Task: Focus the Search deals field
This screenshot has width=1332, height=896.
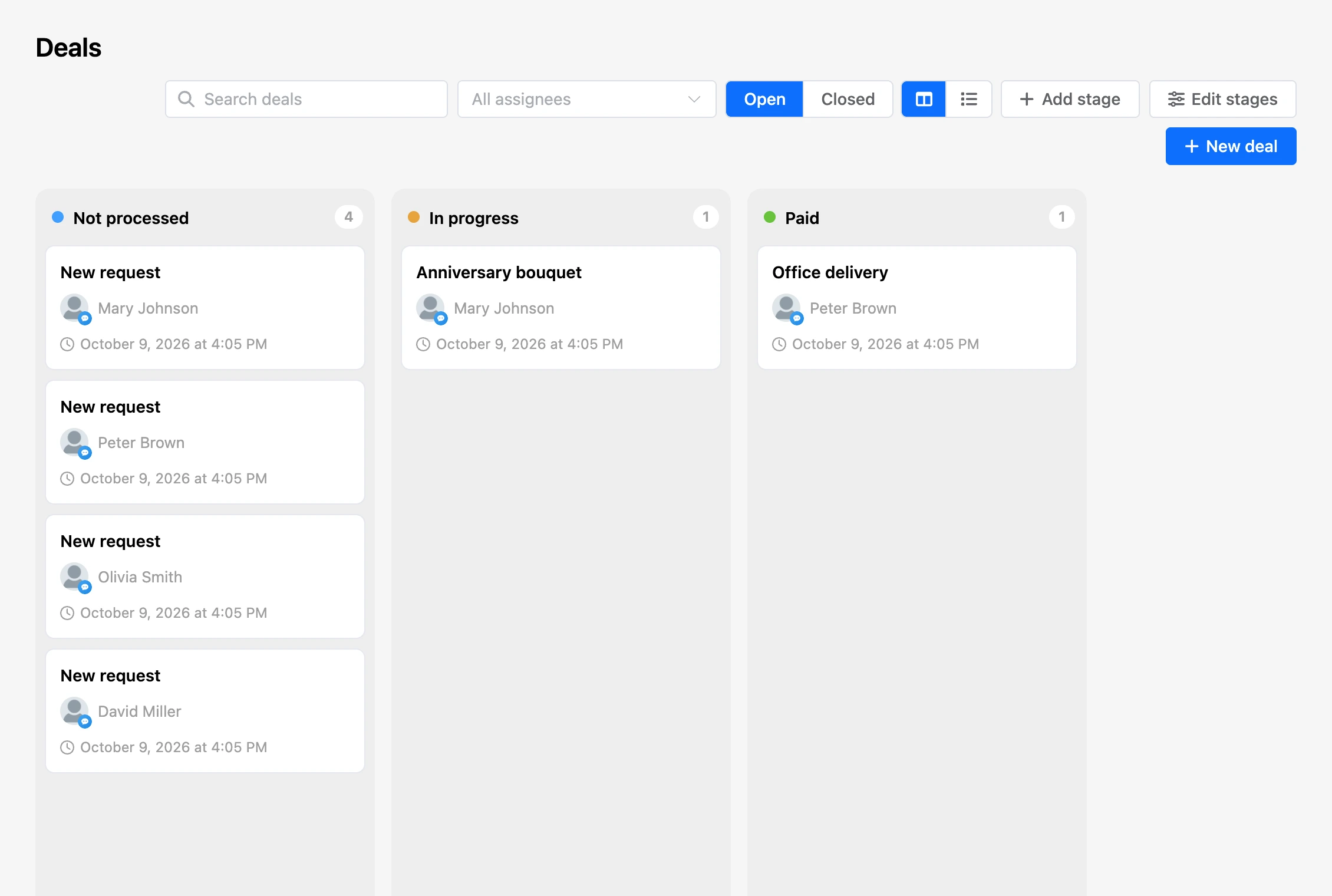Action: pos(306,99)
